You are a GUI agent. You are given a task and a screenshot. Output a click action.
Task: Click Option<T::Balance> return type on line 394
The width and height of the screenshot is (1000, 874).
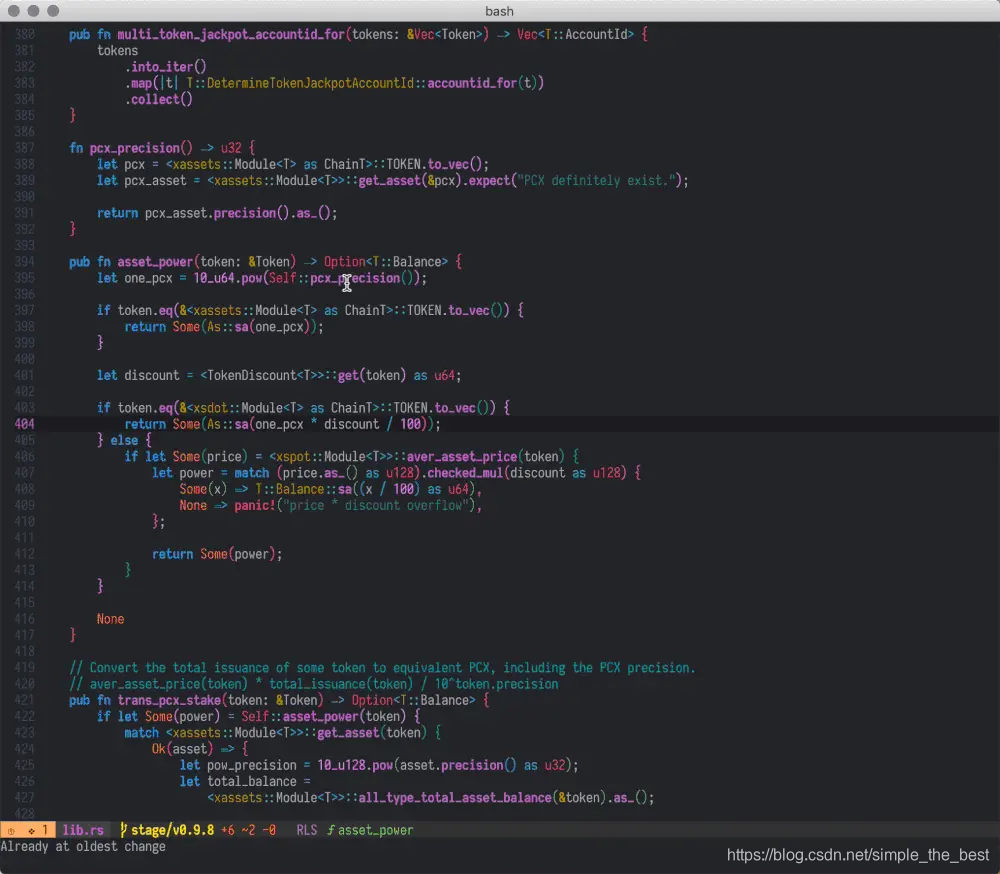[x=386, y=262]
